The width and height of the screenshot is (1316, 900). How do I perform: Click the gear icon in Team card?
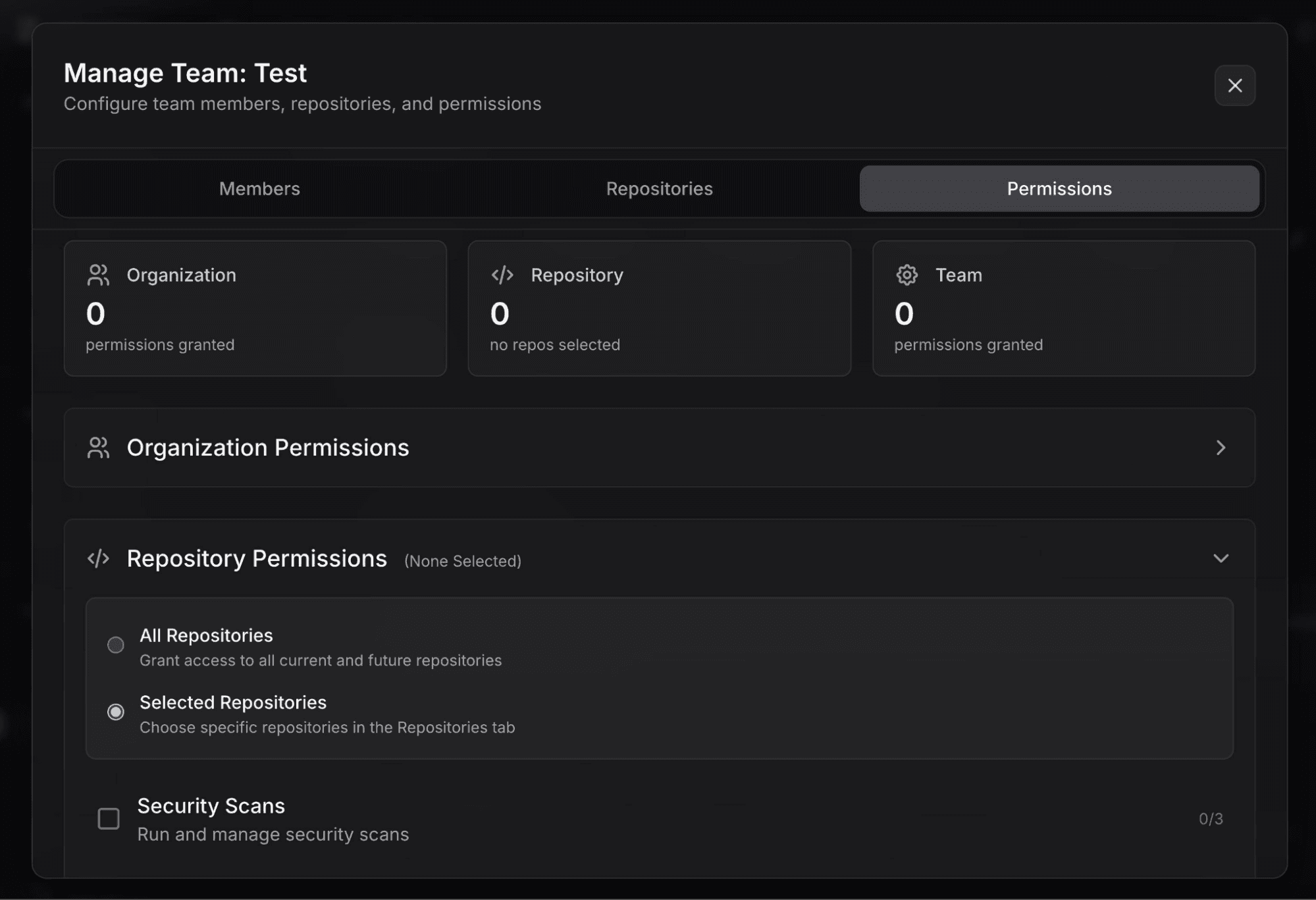click(x=907, y=275)
